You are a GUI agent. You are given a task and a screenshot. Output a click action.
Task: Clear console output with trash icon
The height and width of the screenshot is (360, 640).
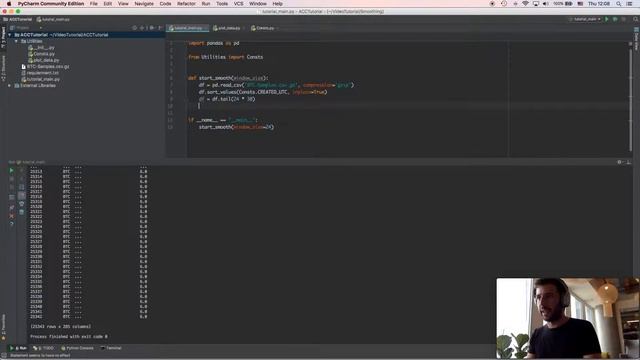[x=22, y=212]
